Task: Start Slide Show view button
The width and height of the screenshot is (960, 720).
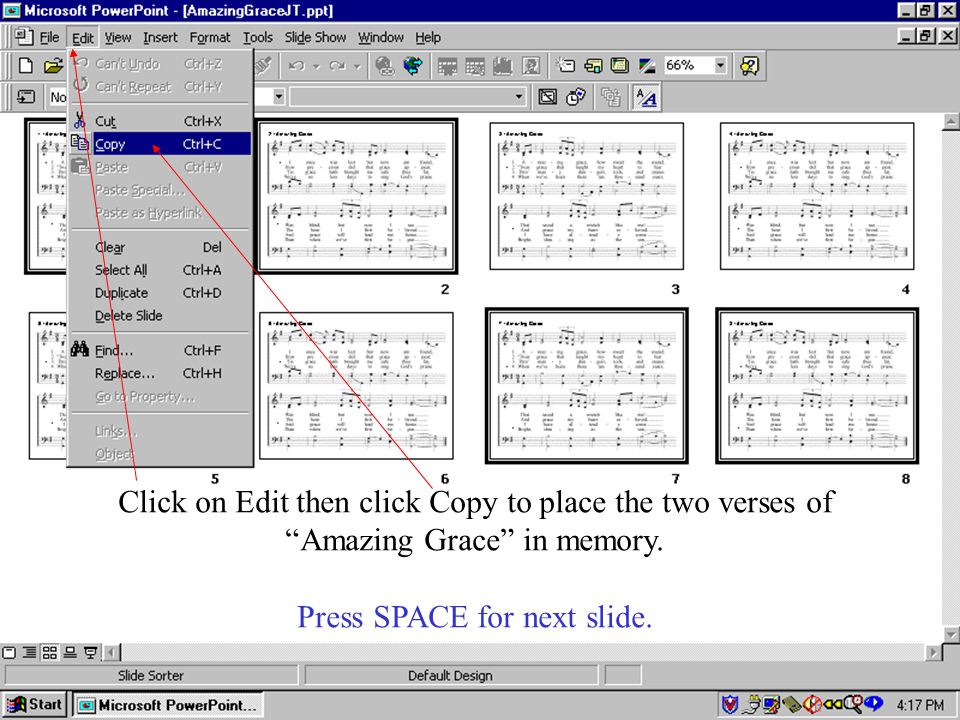Action: pos(91,653)
